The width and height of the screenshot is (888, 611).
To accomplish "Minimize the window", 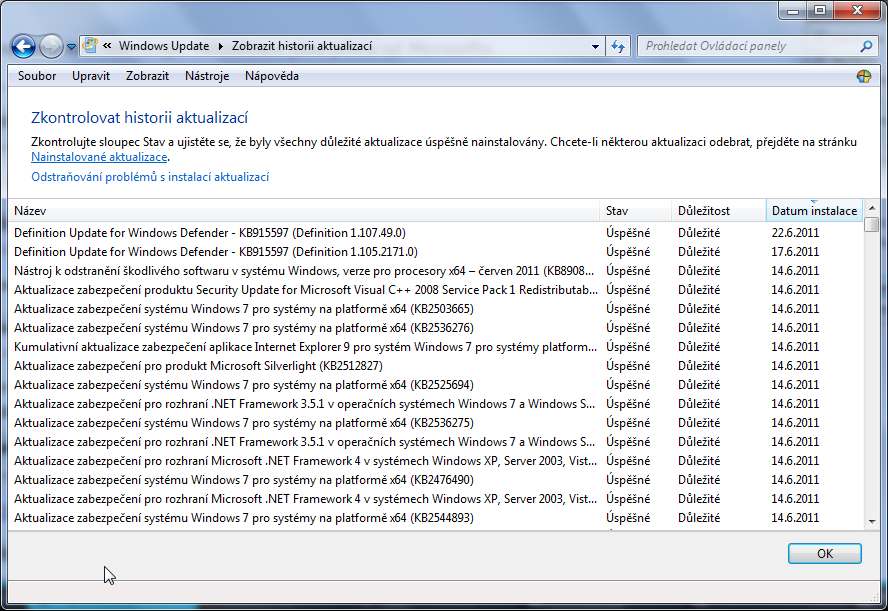I will (793, 10).
